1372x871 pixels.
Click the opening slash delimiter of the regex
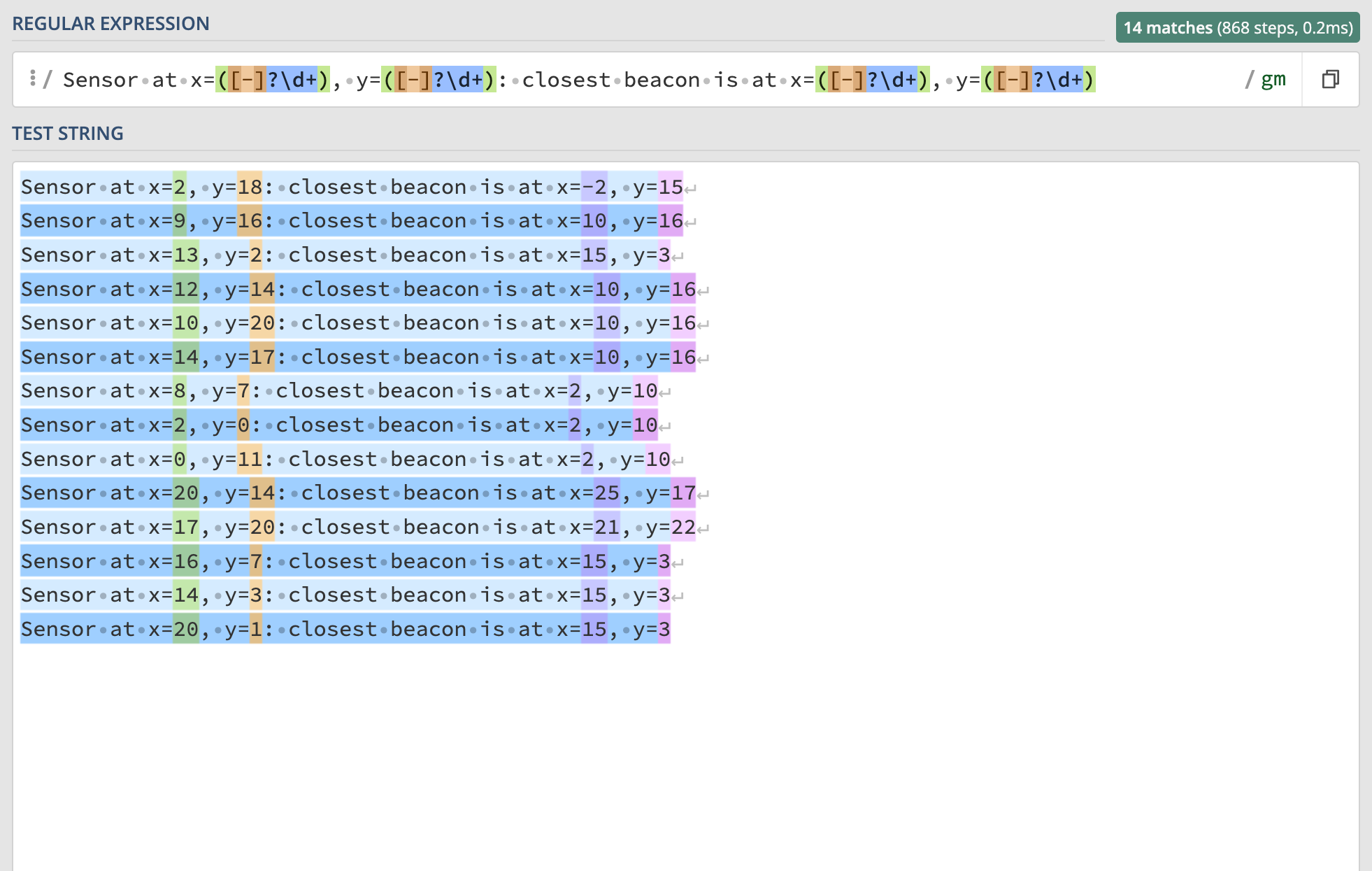tap(47, 80)
